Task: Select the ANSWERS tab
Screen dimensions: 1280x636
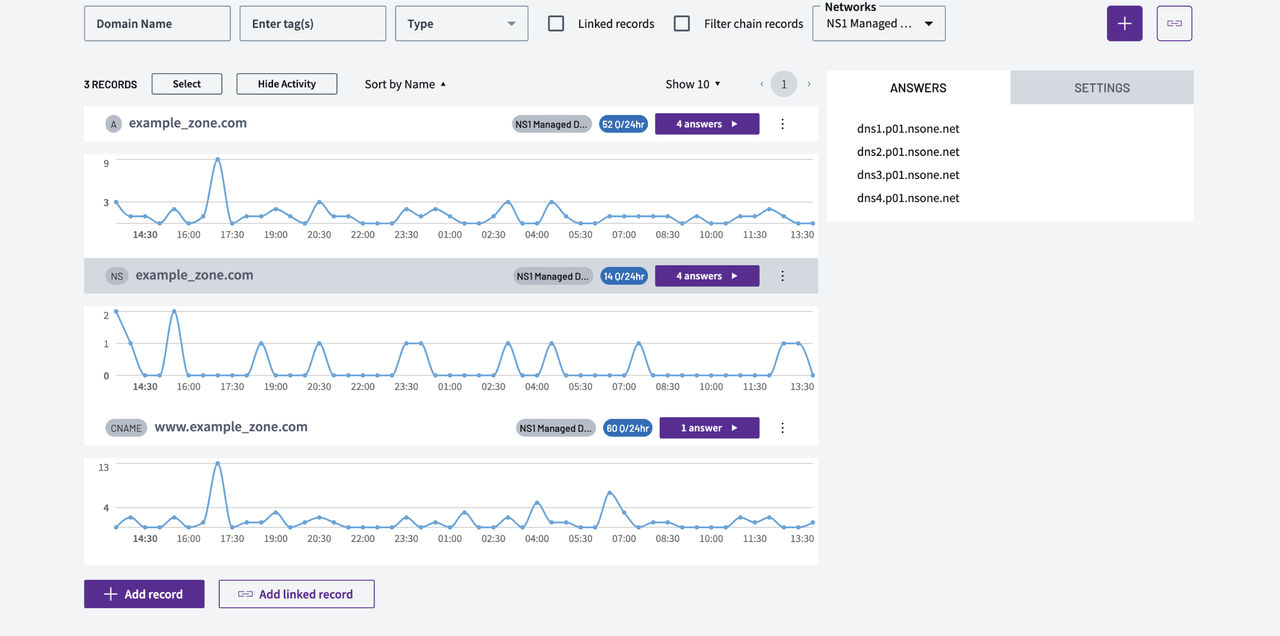Action: pyautogui.click(x=918, y=88)
